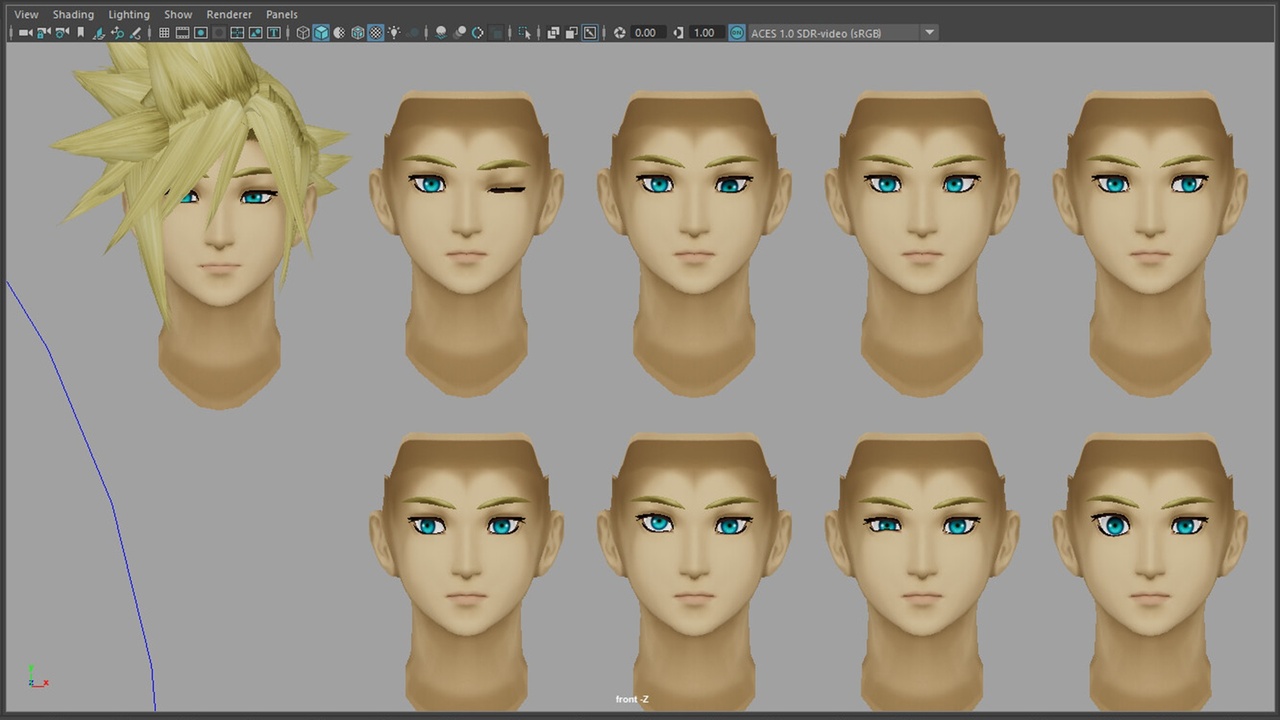
Task: Click the X-Ray Active Components icon
Action: coord(571,33)
